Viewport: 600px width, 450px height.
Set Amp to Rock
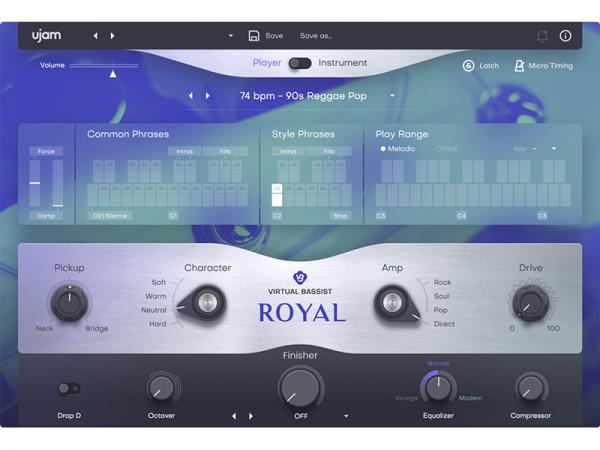point(442,282)
